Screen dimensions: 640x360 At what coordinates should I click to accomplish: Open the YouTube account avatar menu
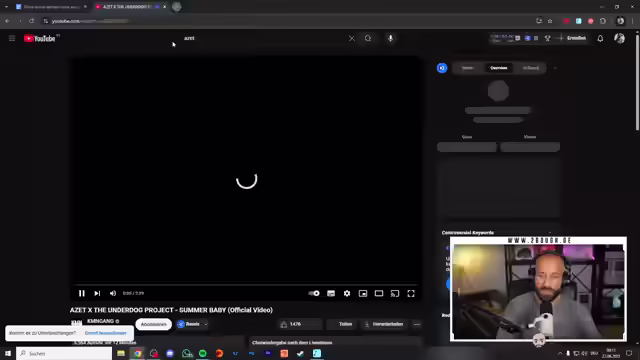click(619, 38)
